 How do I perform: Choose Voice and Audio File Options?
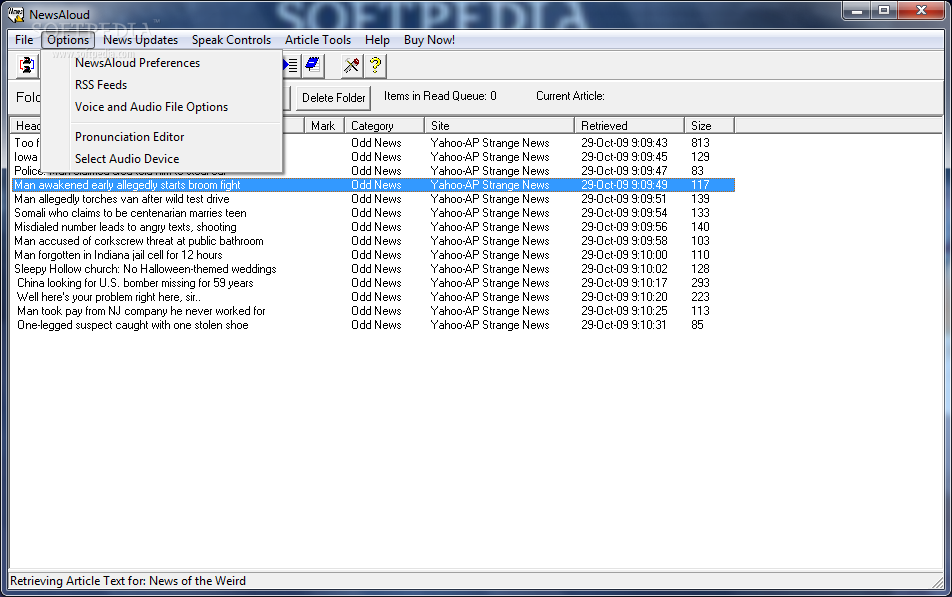[x=162, y=107]
